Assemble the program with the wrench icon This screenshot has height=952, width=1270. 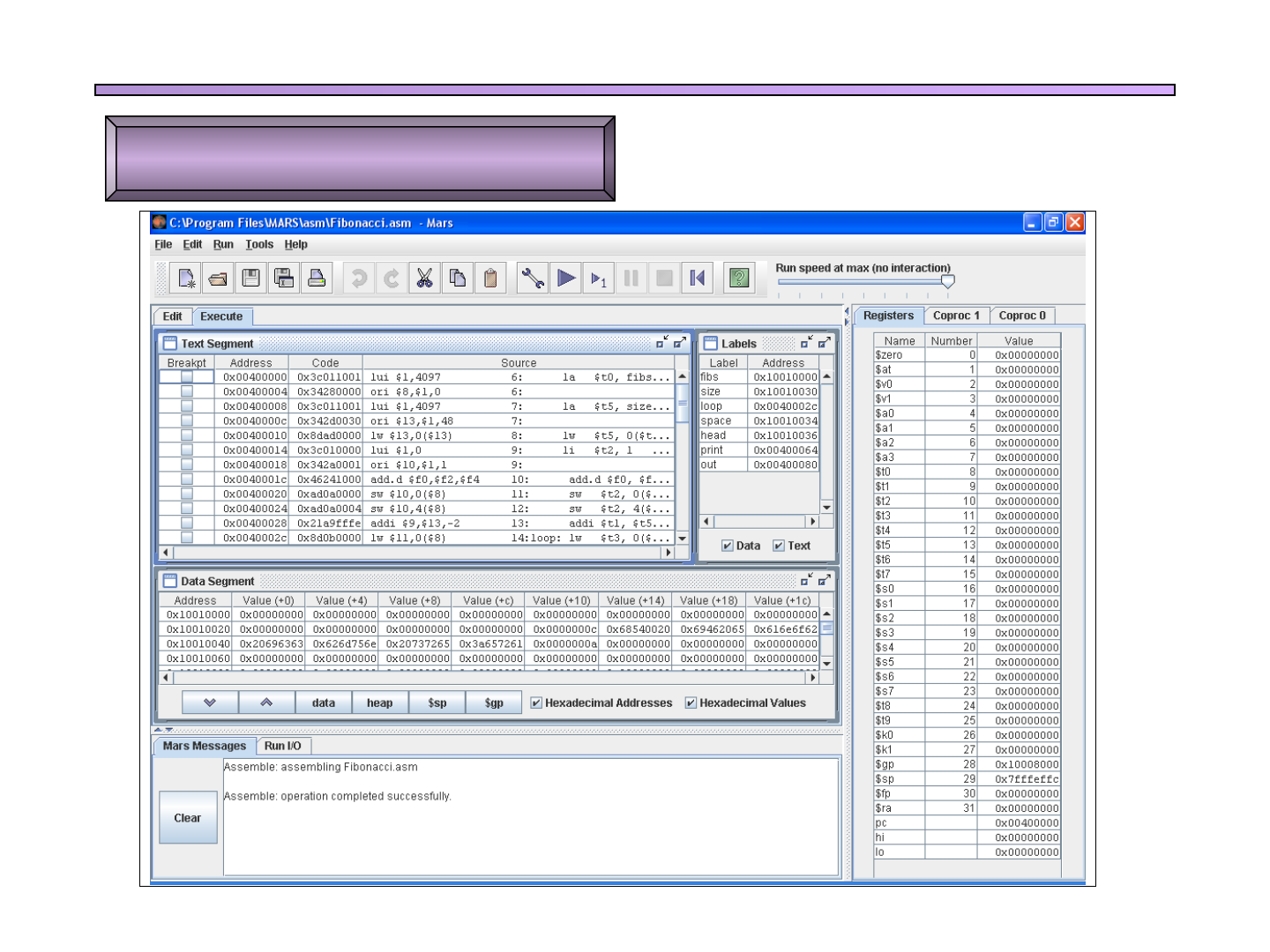pyautogui.click(x=533, y=279)
